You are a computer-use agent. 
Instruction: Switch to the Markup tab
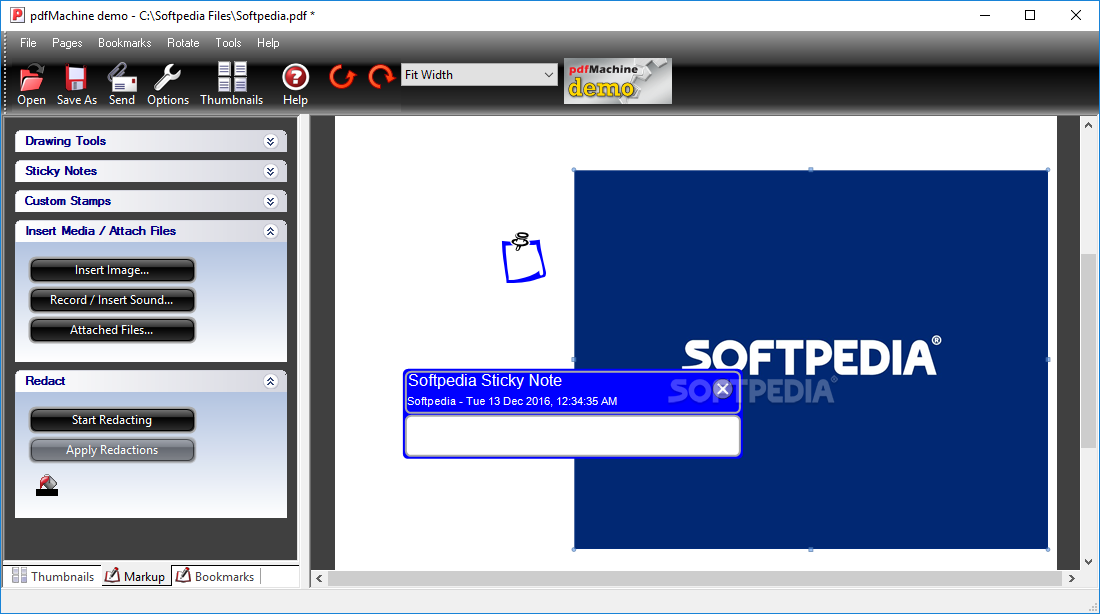pyautogui.click(x=136, y=576)
